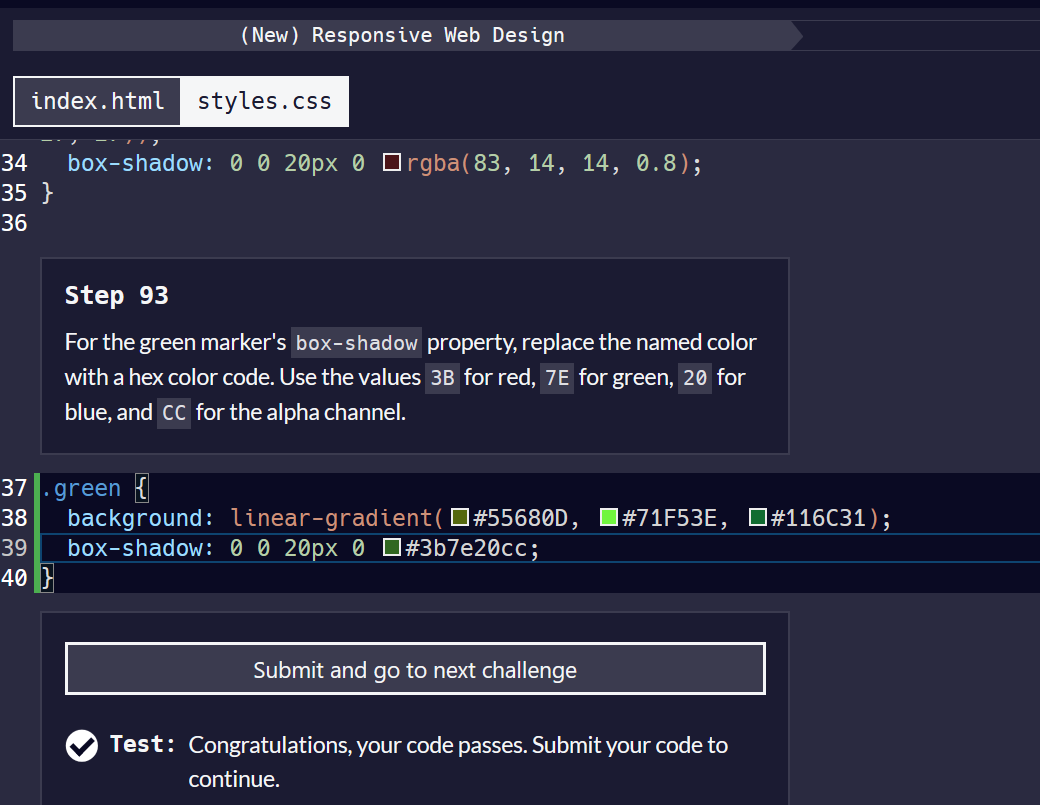The height and width of the screenshot is (805, 1040).
Task: Click the closing brace on line 40
Action: tap(47, 578)
